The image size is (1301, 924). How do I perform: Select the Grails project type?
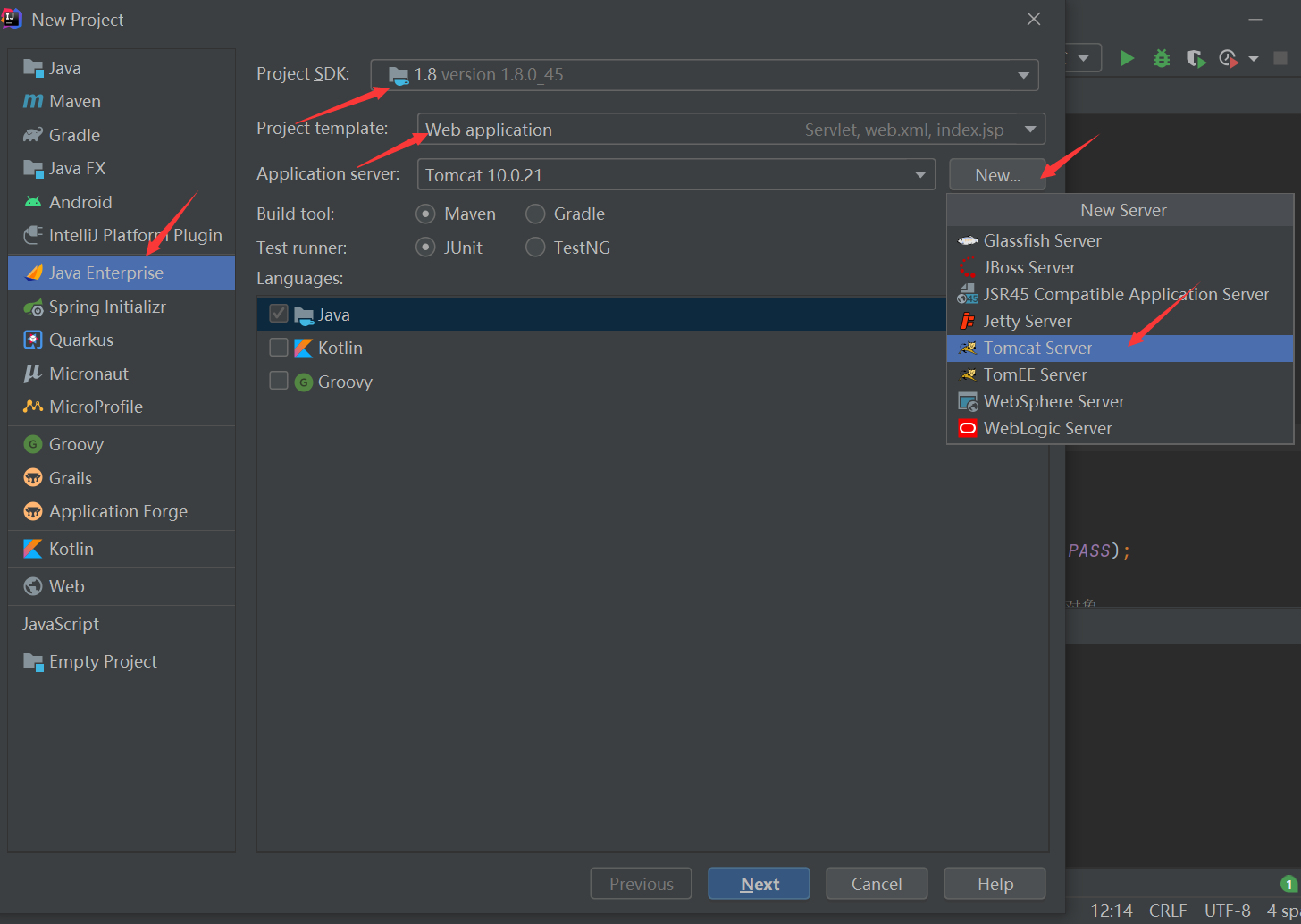122,478
